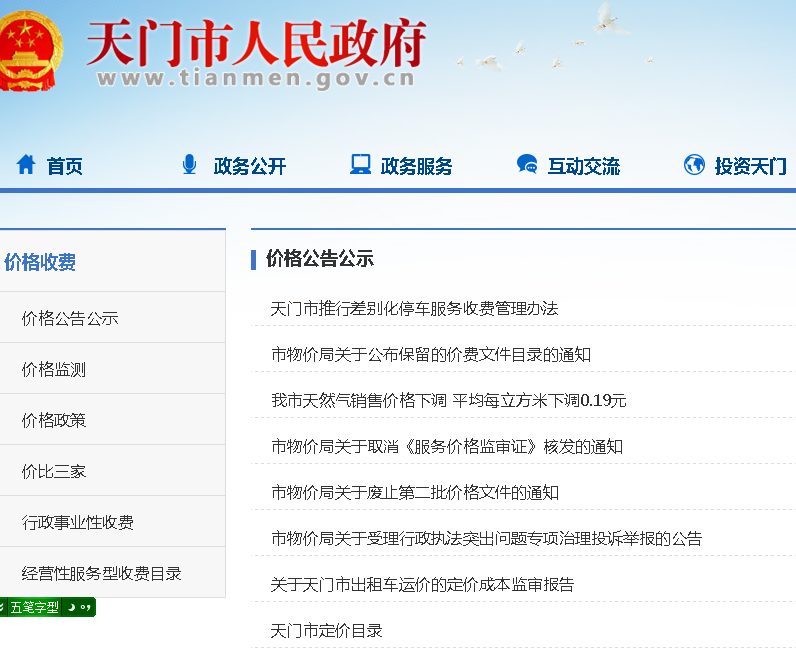Image resolution: width=796 pixels, height=649 pixels.
Task: Open notice on 公布保留的价费文件目录
Action: coord(431,354)
